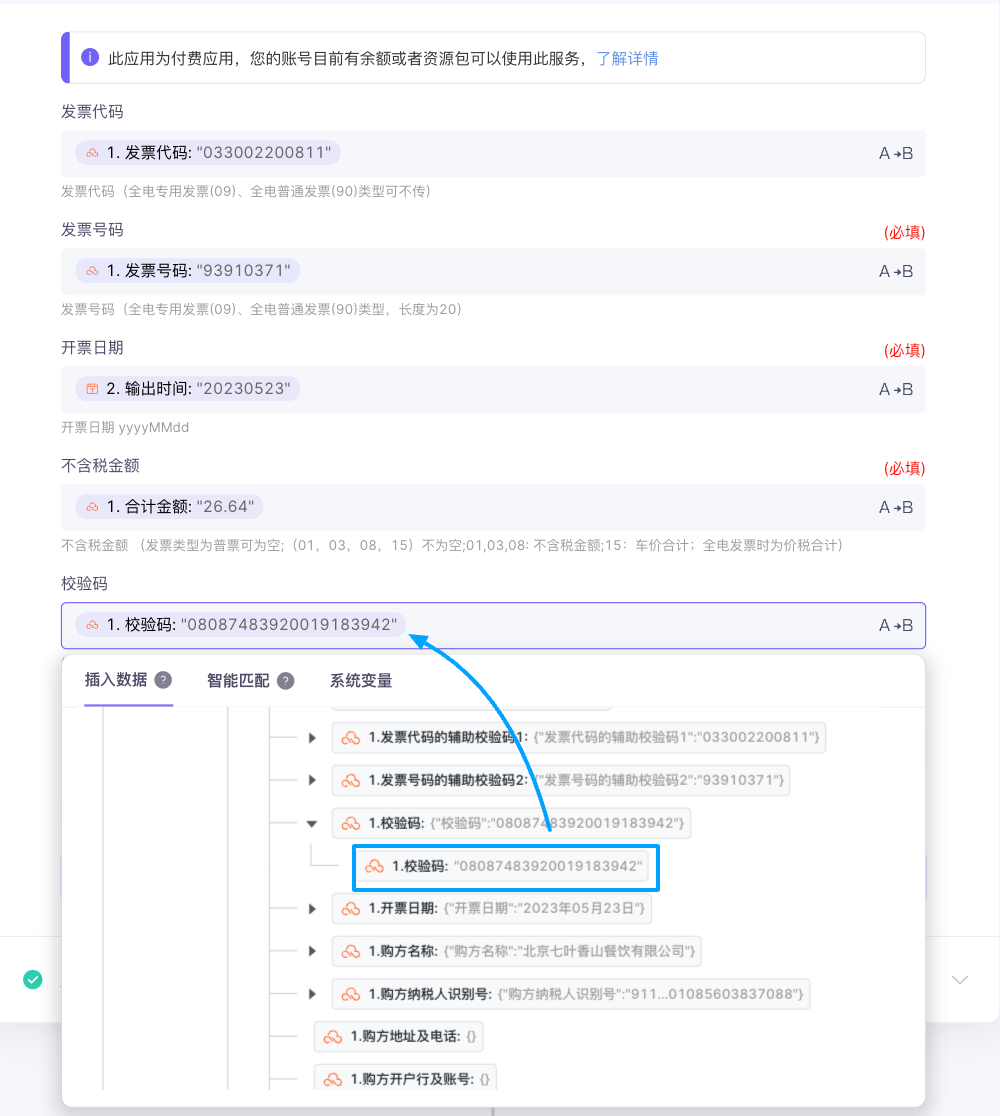This screenshot has width=1000, height=1116.
Task: Pick the 1.发票号码的辅助校验码2 data item
Action: (561, 780)
